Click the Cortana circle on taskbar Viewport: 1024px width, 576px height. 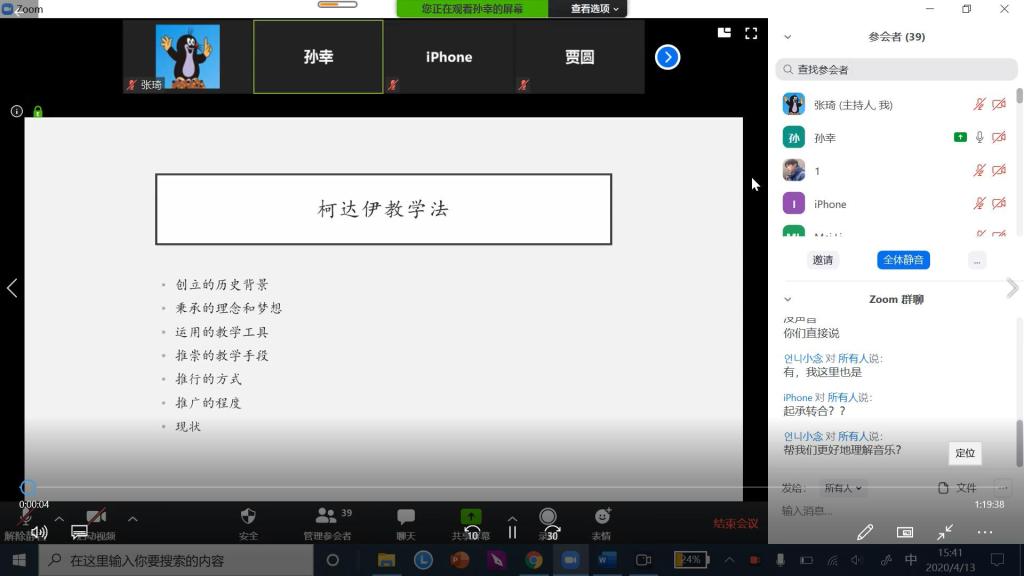(332, 560)
